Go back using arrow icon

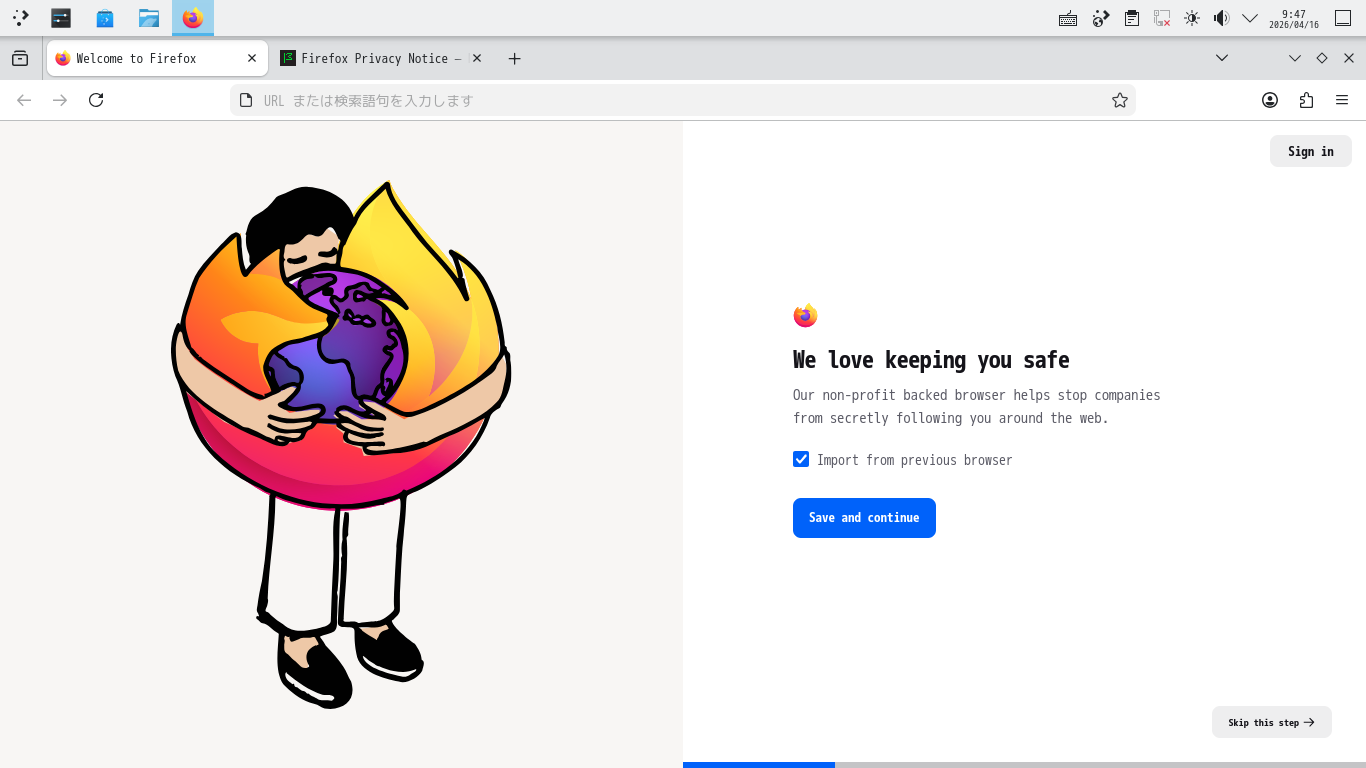24,100
